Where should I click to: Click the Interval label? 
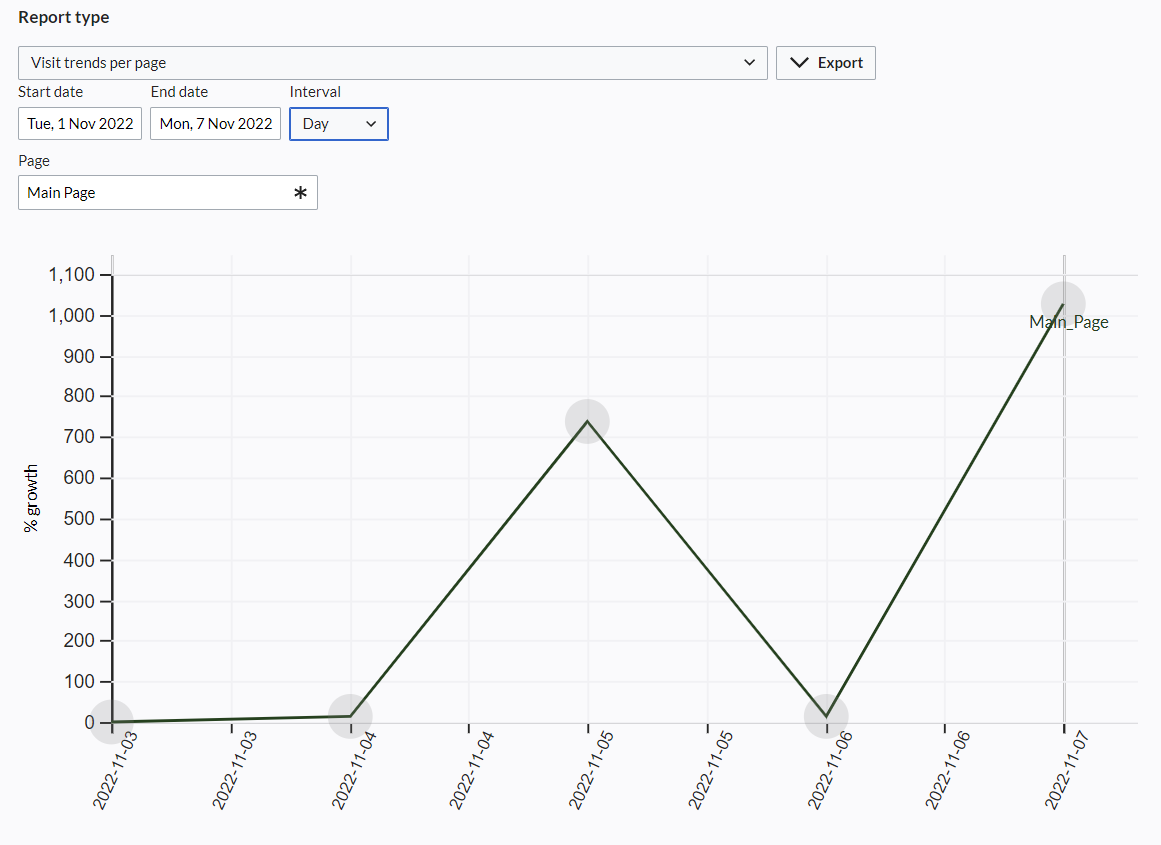coord(315,92)
